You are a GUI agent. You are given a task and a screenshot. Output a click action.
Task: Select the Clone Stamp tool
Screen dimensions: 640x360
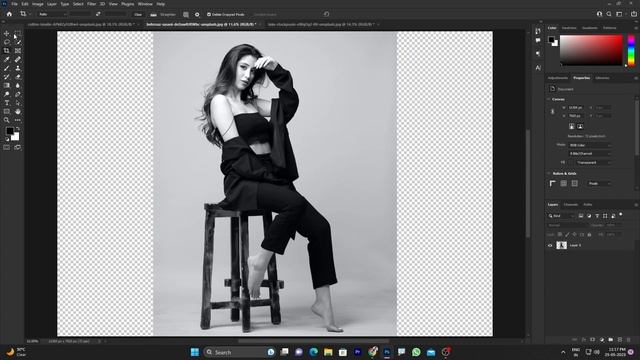tap(18, 68)
